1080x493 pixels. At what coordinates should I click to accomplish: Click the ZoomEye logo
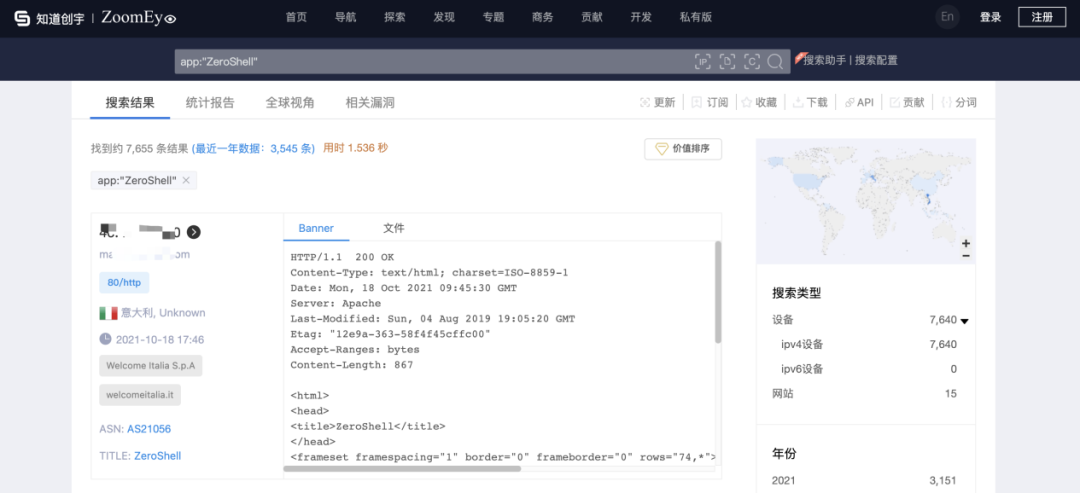[x=138, y=19]
